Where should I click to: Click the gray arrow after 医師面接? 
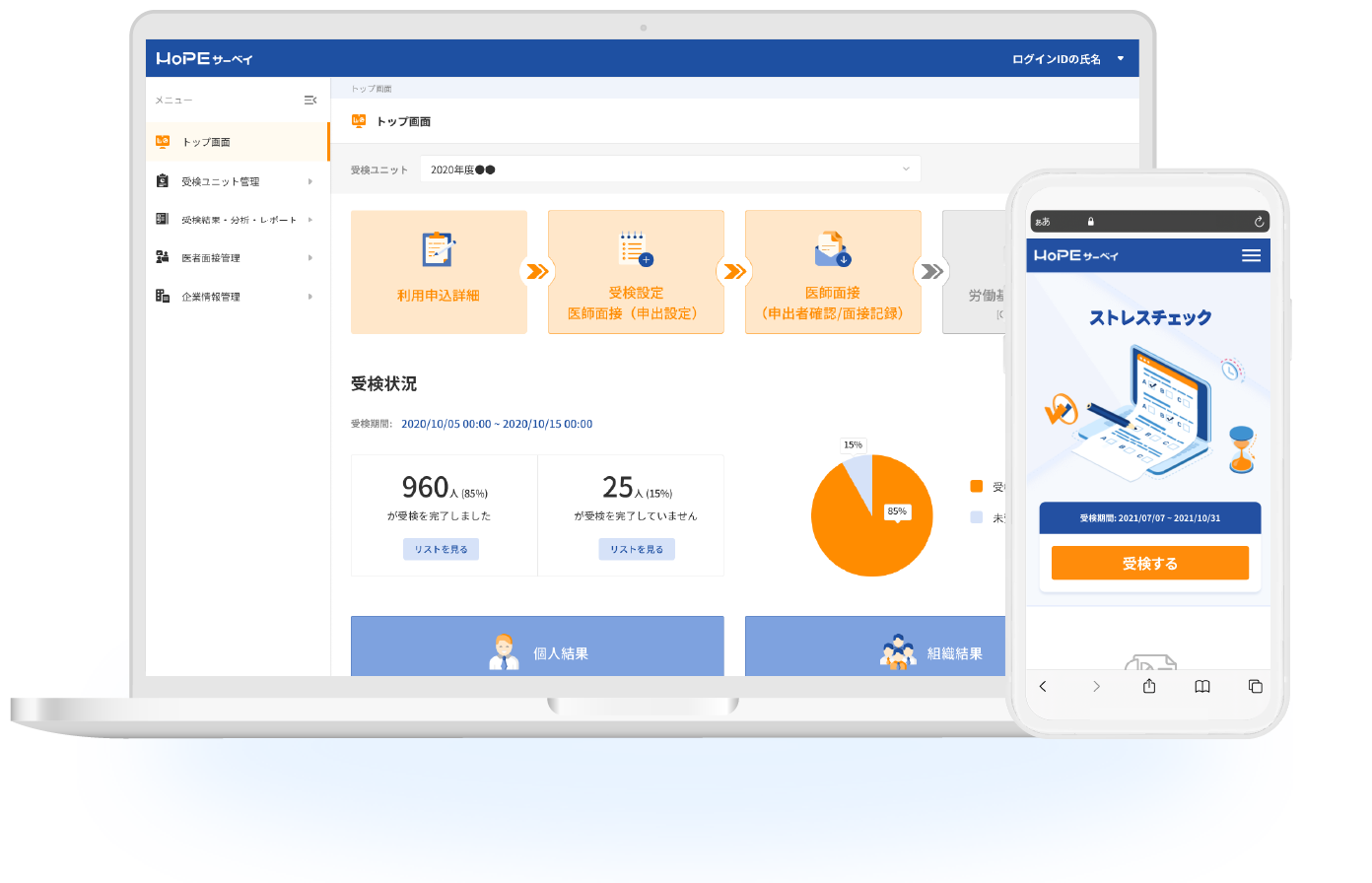click(931, 271)
